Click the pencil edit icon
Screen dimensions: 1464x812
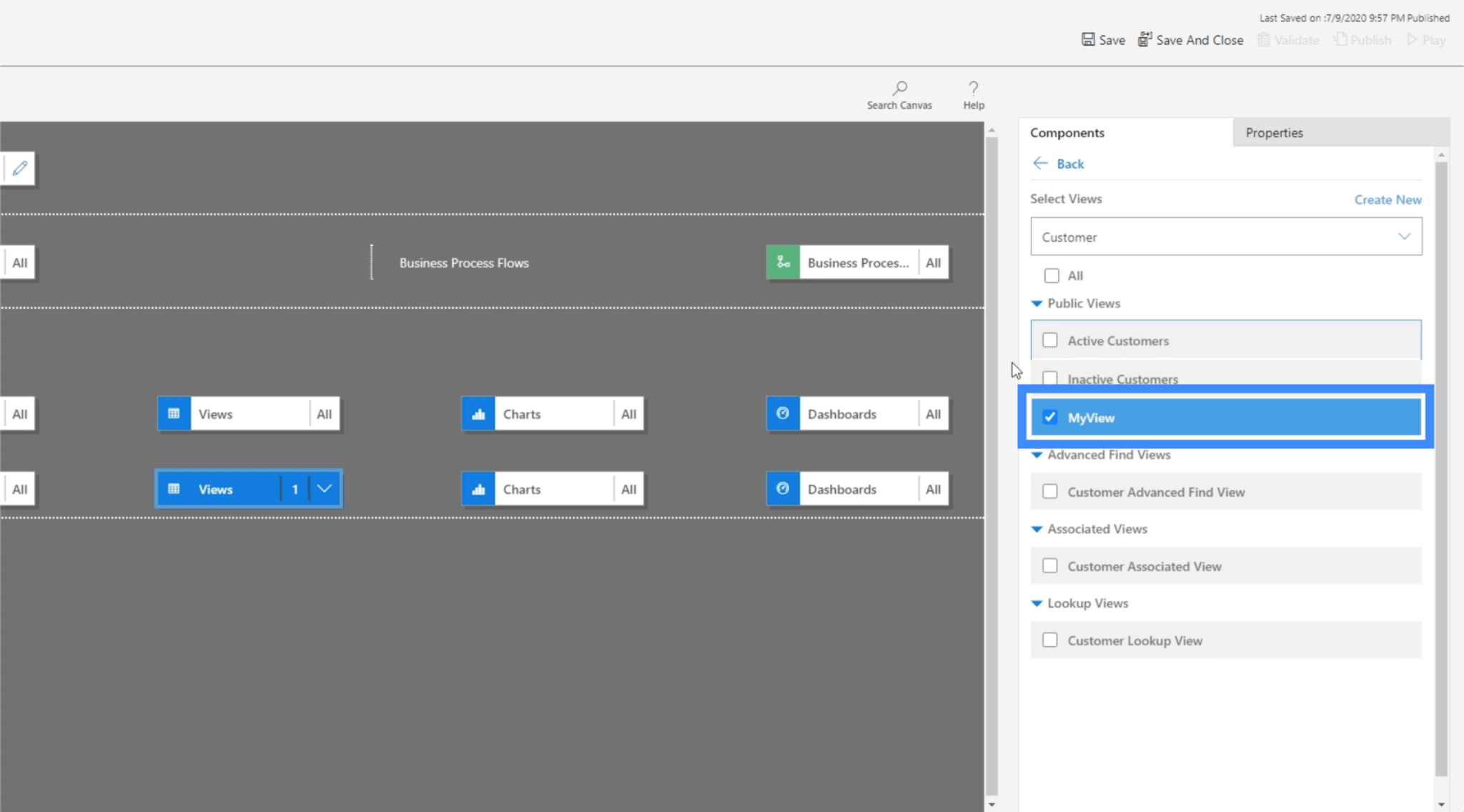click(x=19, y=168)
